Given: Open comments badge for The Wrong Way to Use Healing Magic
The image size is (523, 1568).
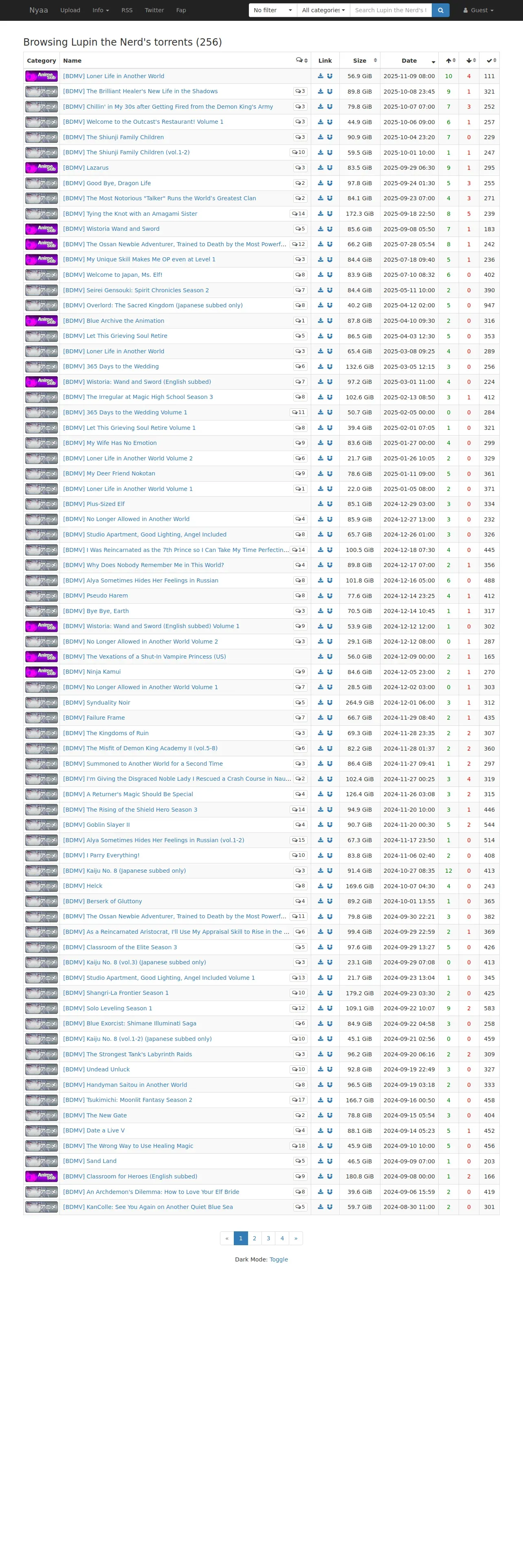Looking at the screenshot, I should 298,1145.
